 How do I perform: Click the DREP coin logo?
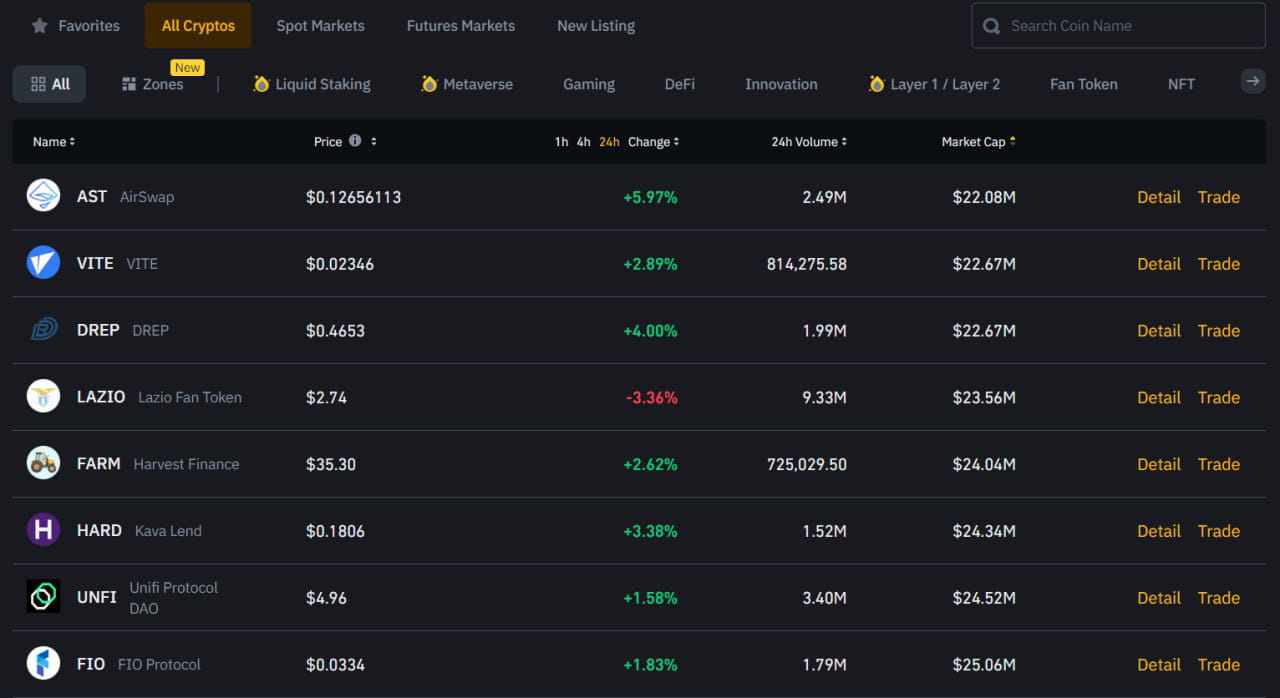[x=42, y=330]
